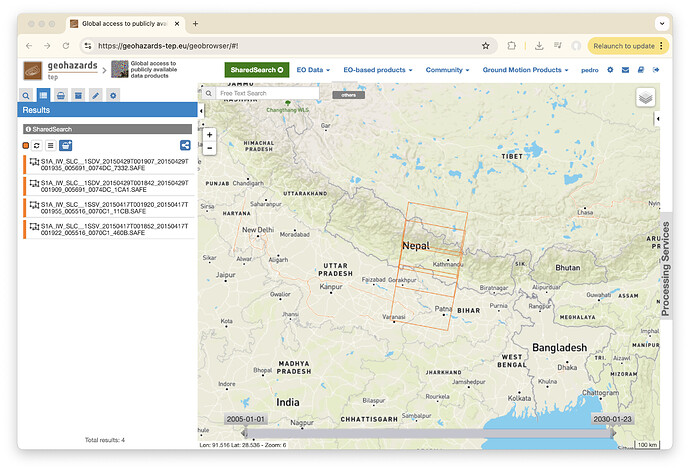The image size is (690, 471).
Task: Add results to basket with plus icon
Action: (66, 145)
